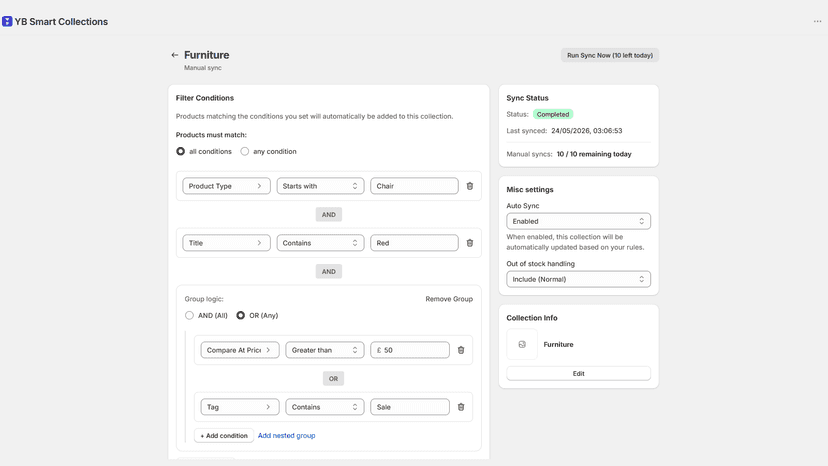Go back using arrow beside Furniture
This screenshot has height=466, width=828.
click(175, 55)
